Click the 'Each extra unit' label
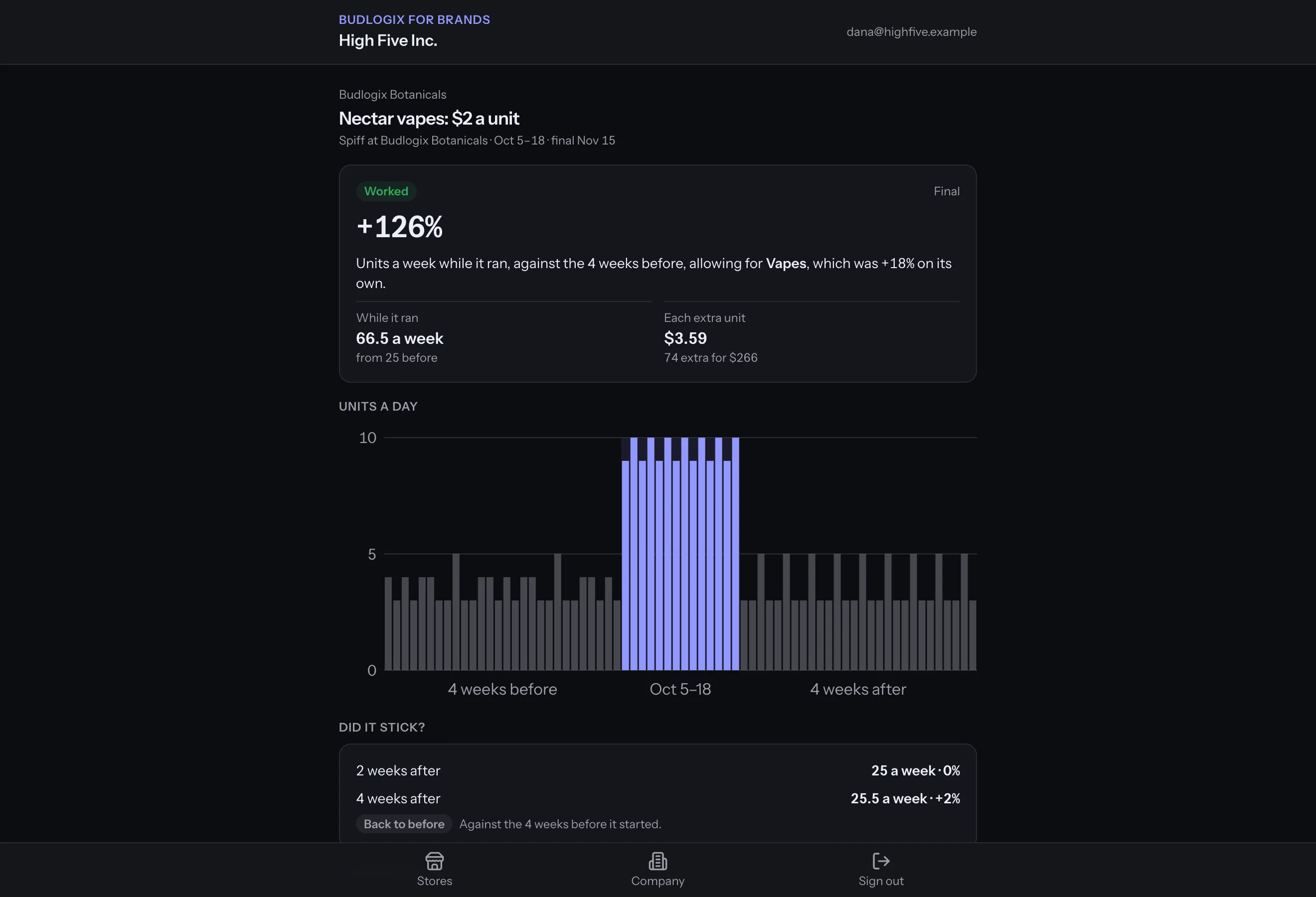This screenshot has width=1316, height=897. [704, 318]
